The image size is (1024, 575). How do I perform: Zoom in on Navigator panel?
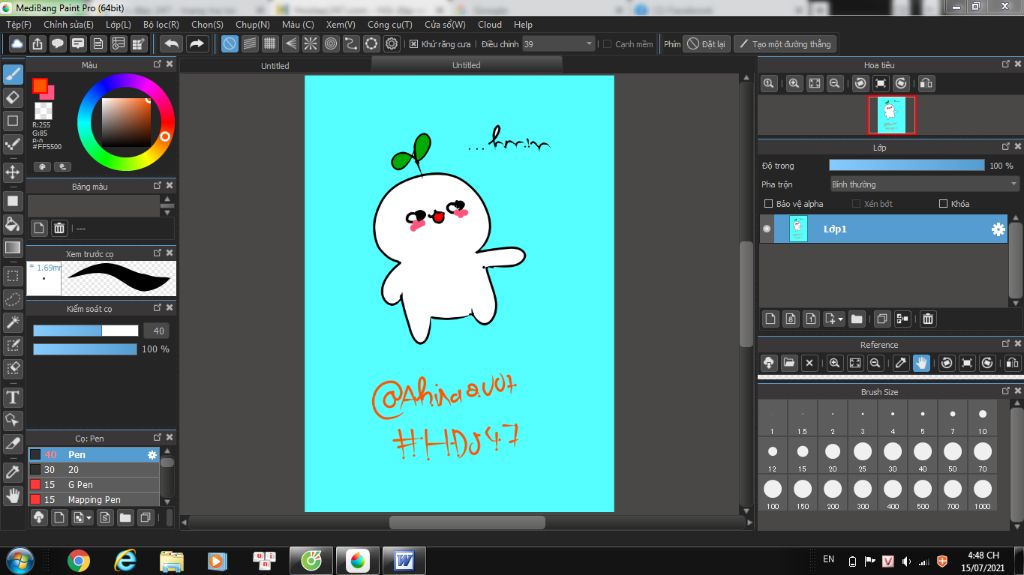click(794, 84)
